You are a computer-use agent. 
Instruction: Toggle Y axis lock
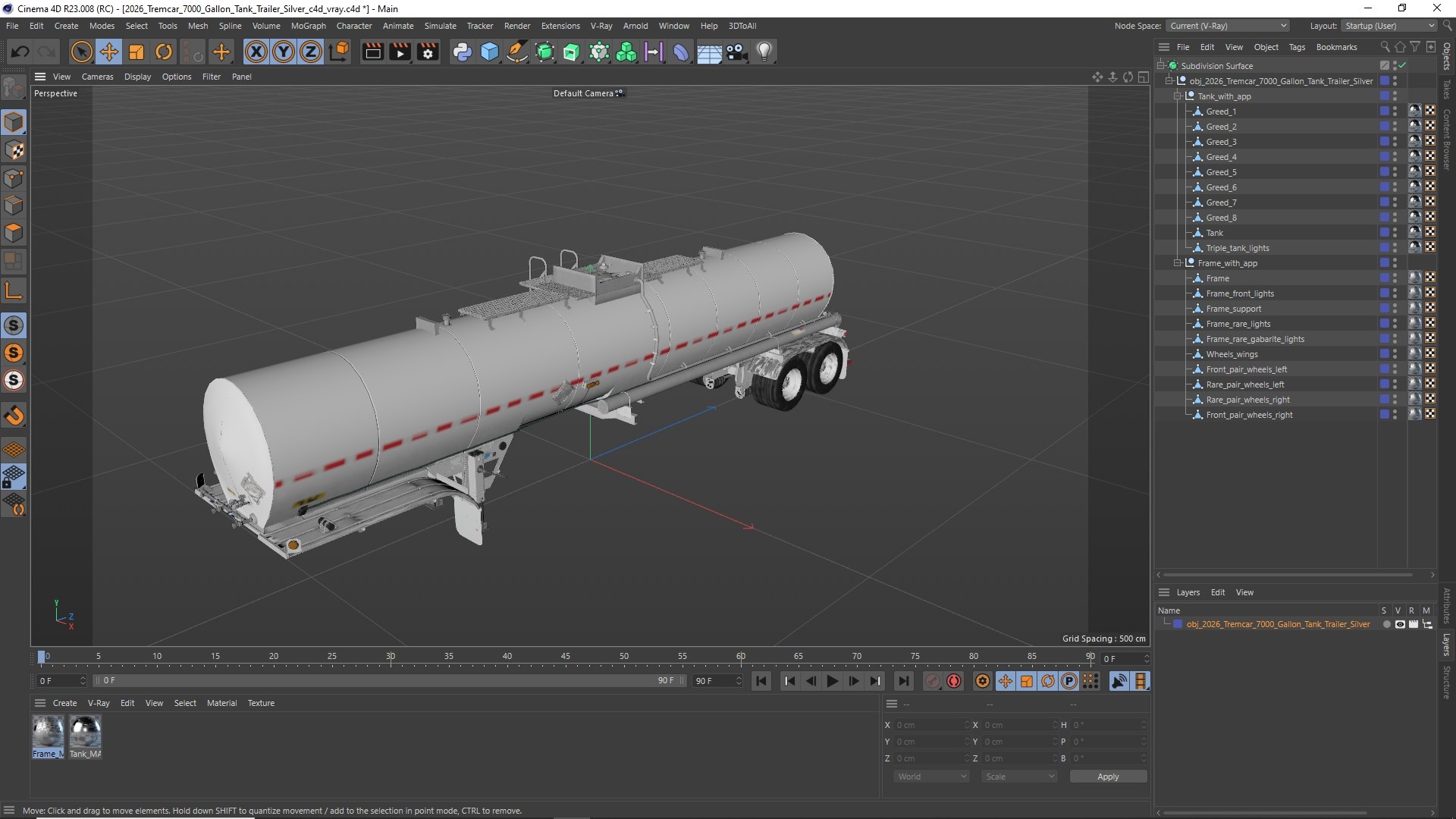284,52
